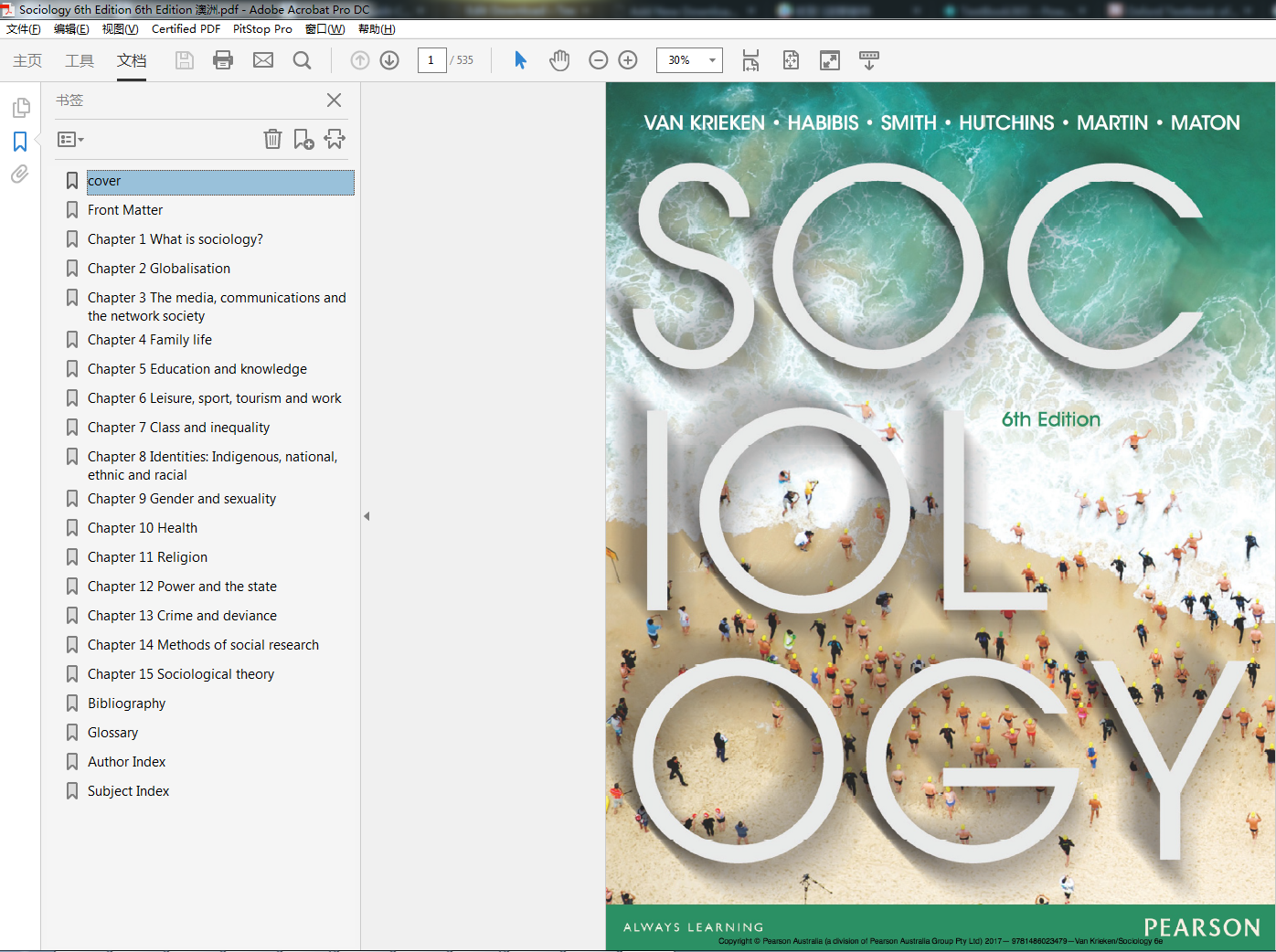Open the Certified PDF menu
The width and height of the screenshot is (1276, 952).
[186, 29]
